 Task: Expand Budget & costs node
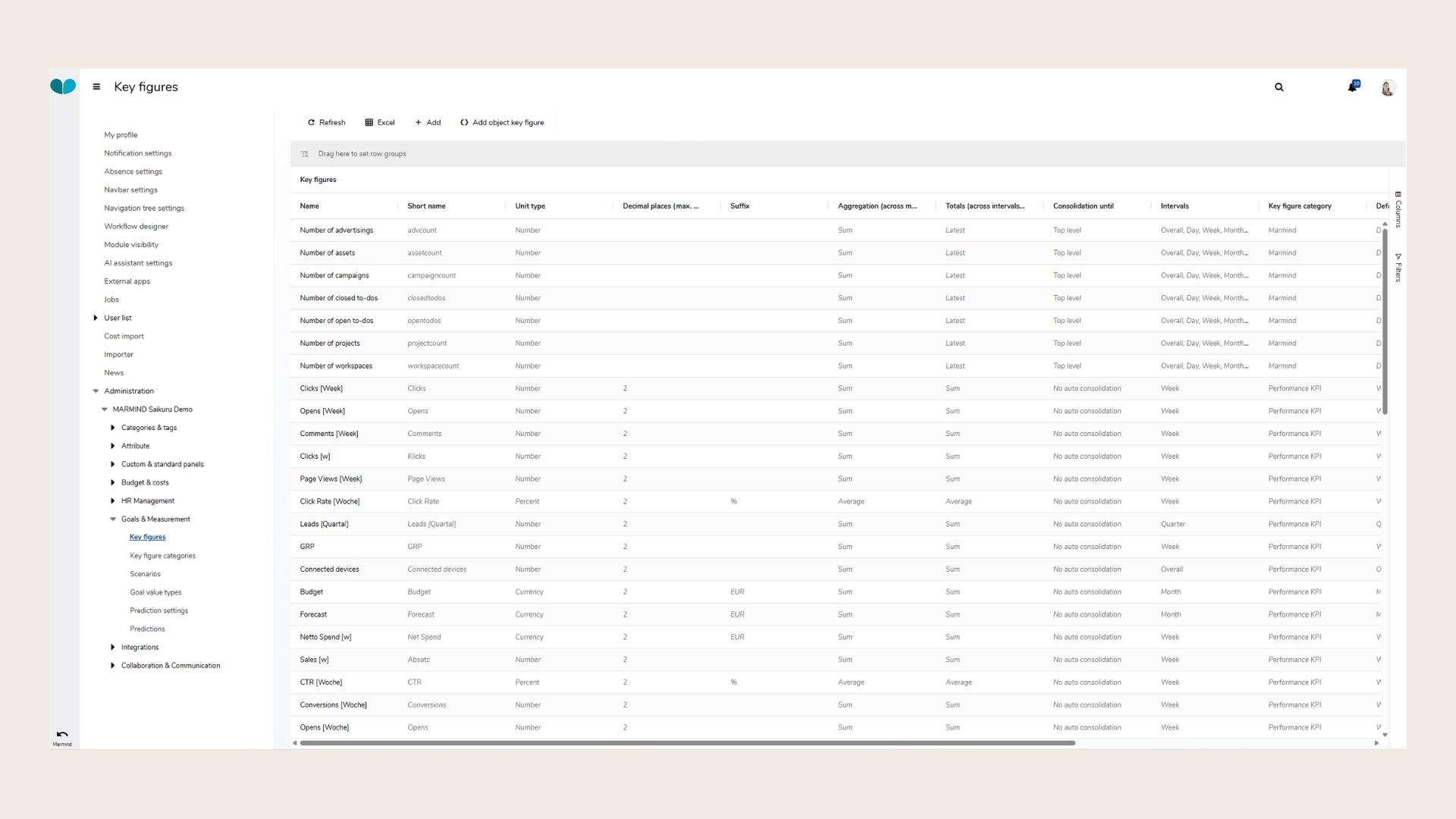click(113, 482)
